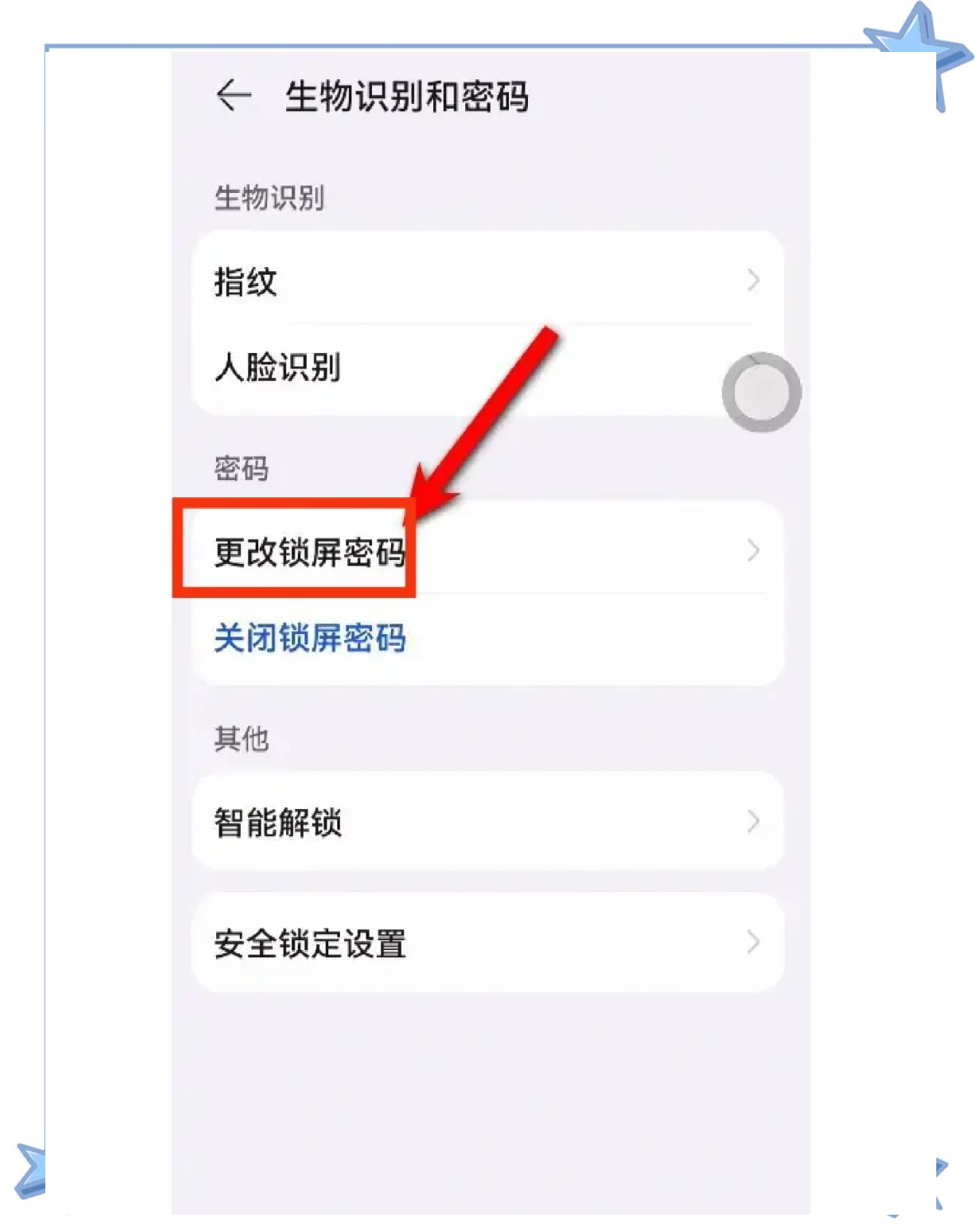The width and height of the screenshot is (975, 1232).
Task: Open the 智能解锁 smart unlock option
Action: 277,822
